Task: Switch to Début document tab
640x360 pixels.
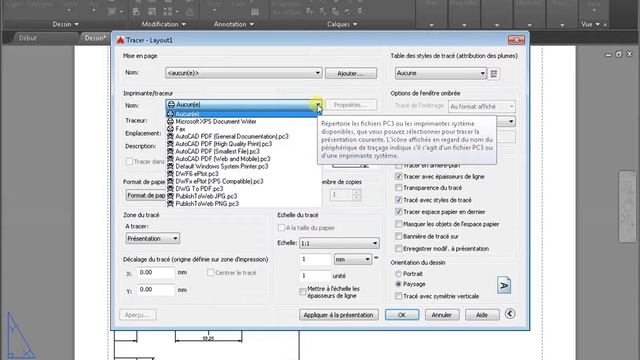Action: point(28,38)
